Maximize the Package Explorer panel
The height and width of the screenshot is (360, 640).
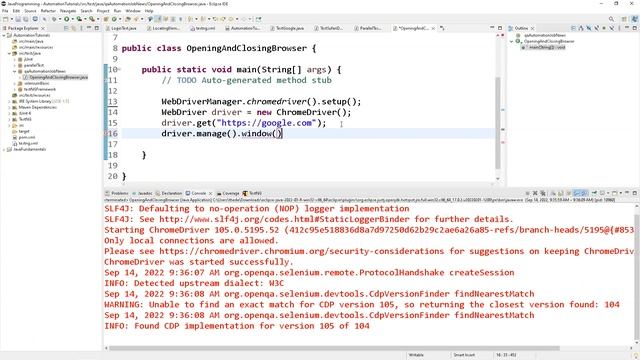(x=97, y=28)
